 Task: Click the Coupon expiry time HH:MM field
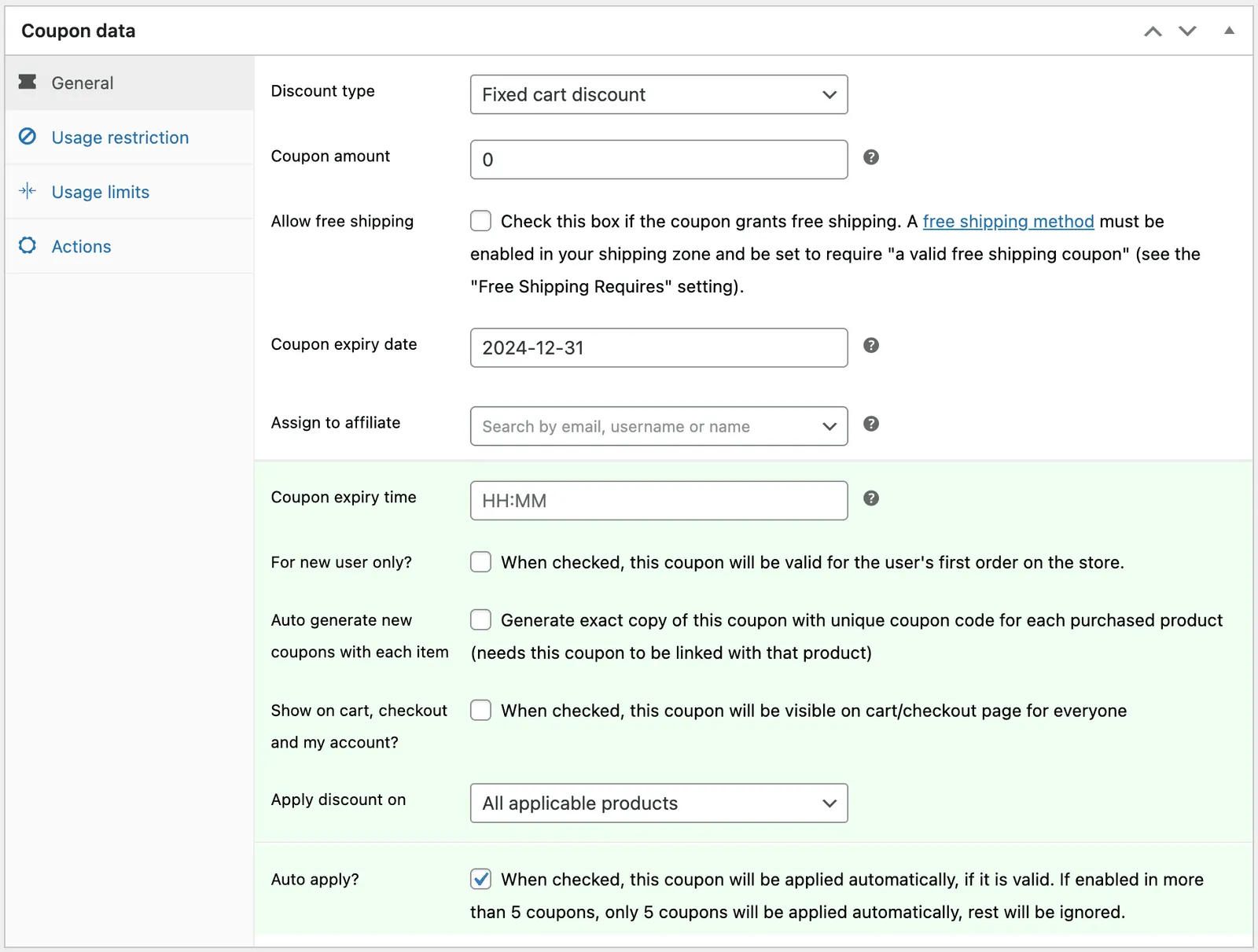pos(659,501)
